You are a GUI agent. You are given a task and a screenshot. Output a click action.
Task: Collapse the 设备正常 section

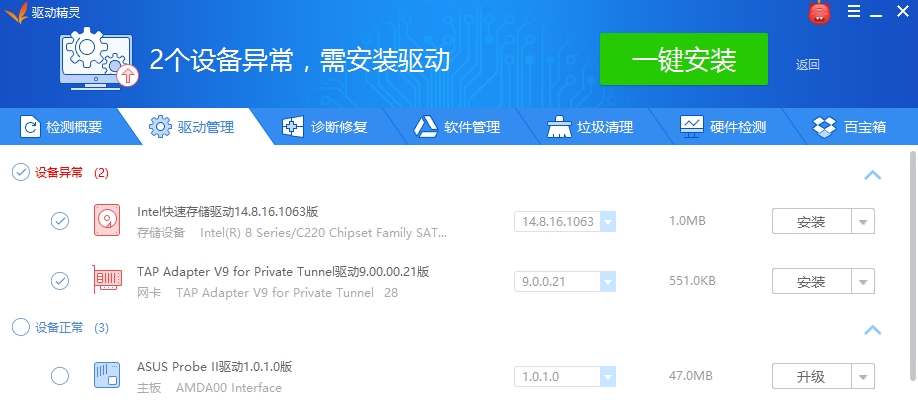coord(872,329)
